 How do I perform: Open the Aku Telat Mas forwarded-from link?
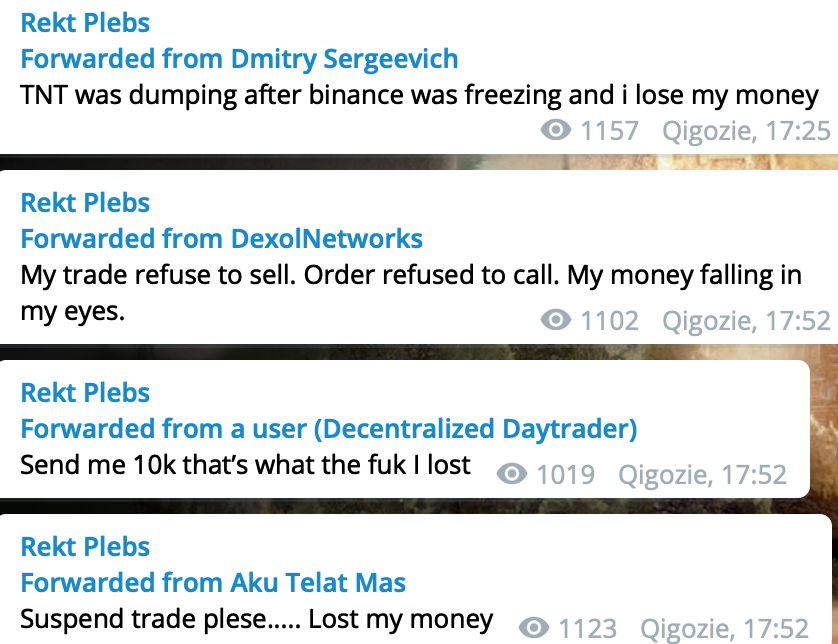pyautogui.click(x=213, y=582)
